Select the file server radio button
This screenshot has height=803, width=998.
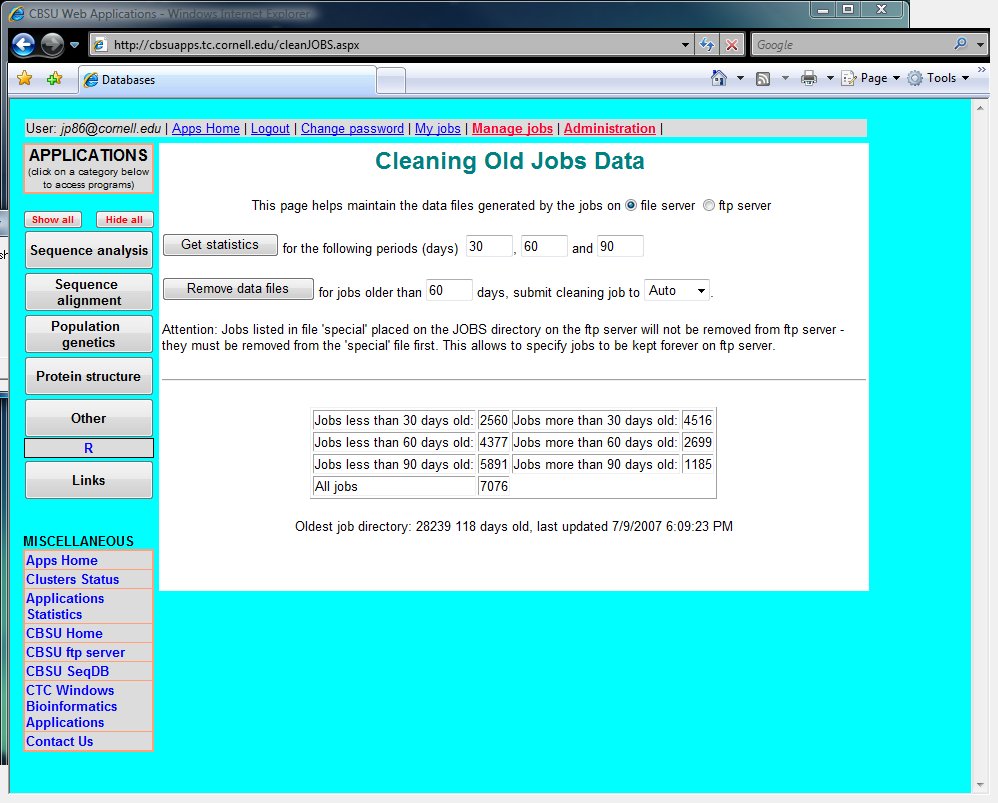point(630,205)
